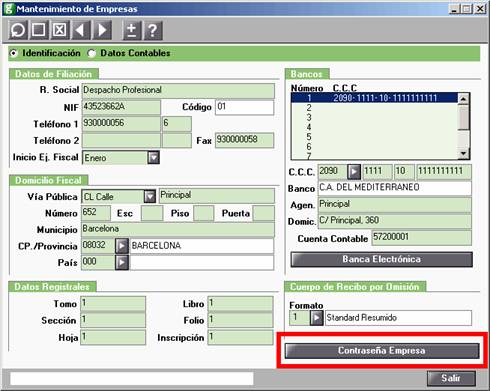Screen dimensions: 490x391
Task: Click the Número field with 652
Action: pos(96,213)
